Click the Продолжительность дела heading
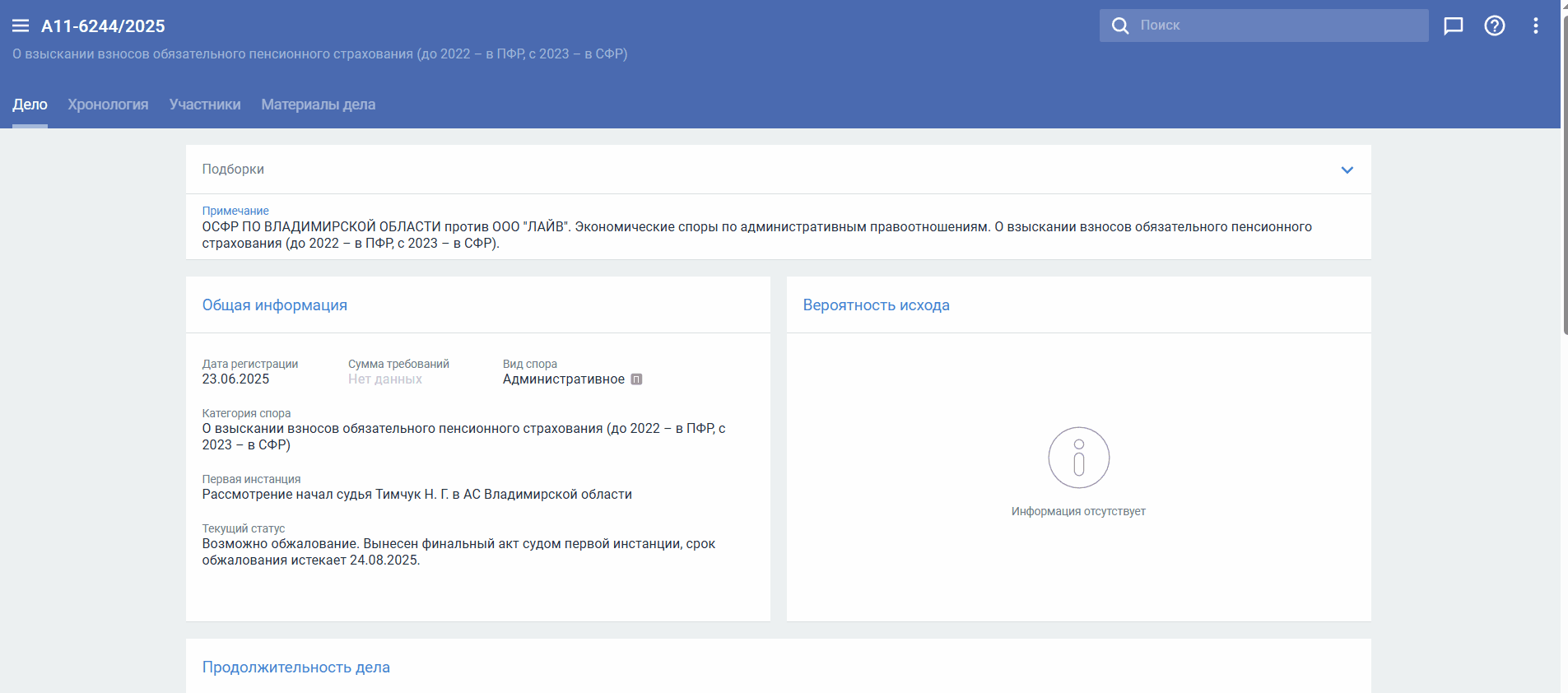Image resolution: width=1568 pixels, height=693 pixels. coord(296,667)
